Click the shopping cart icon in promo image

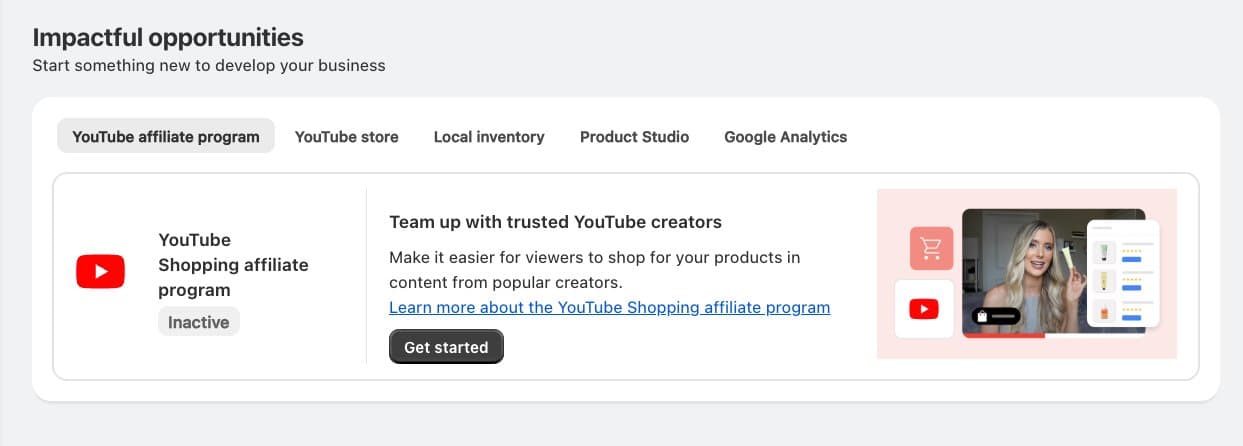[x=931, y=248]
